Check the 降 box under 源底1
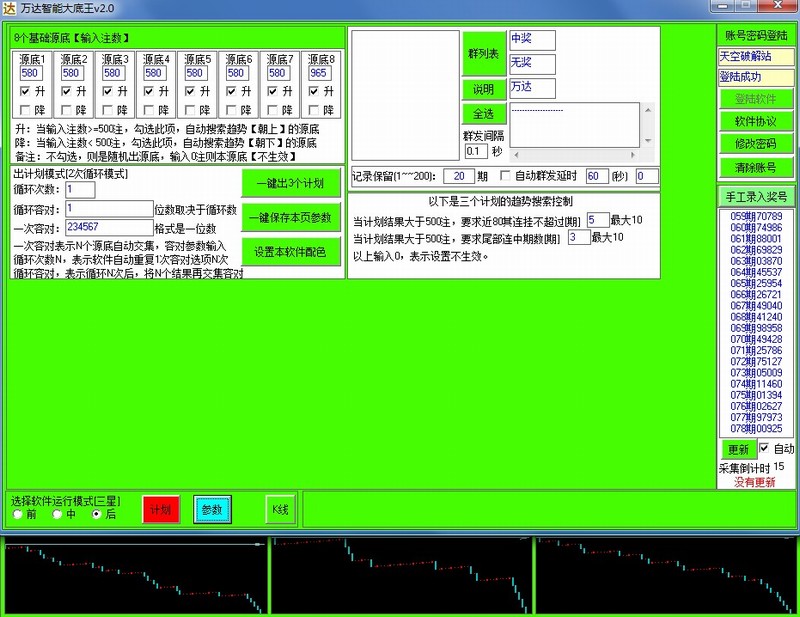Image resolution: width=800 pixels, height=617 pixels. tap(25, 110)
